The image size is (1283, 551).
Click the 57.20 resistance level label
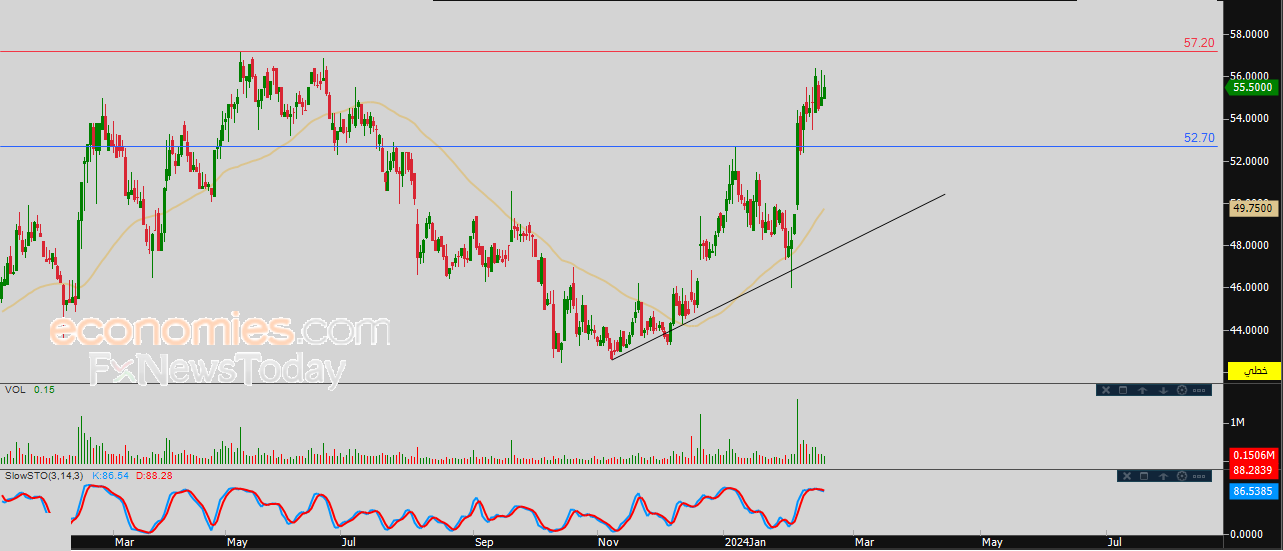1199,43
